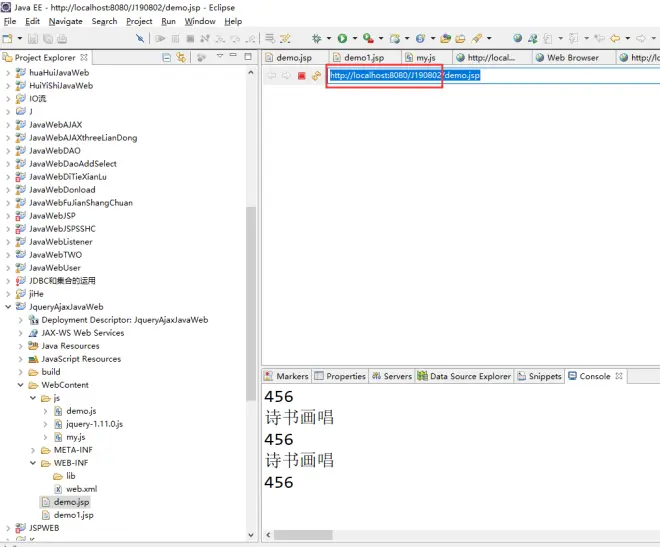
Task: Click the Project Explorer vertical scrollbar thumb
Action: click(251, 303)
